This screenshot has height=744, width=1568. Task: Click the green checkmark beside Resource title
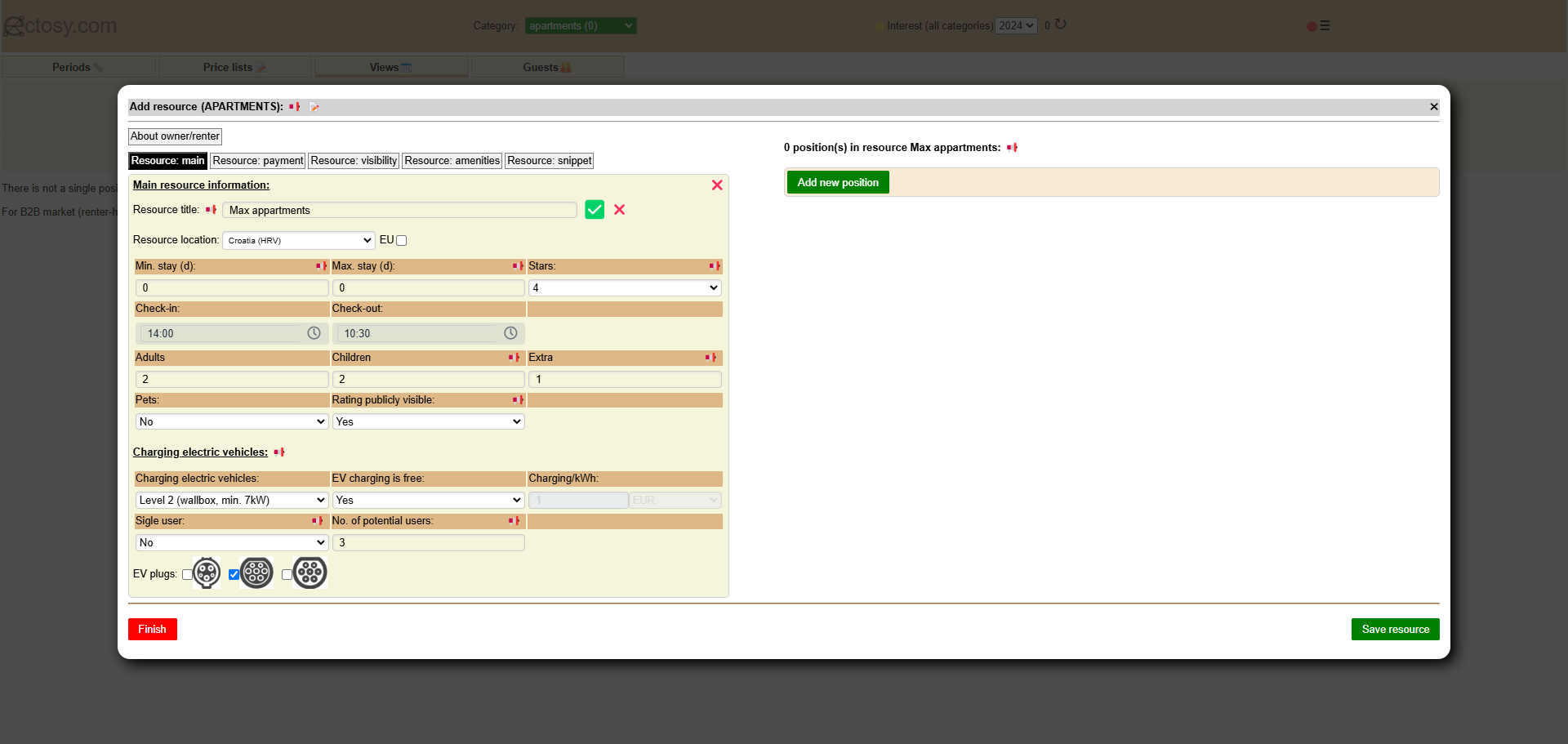click(x=595, y=210)
